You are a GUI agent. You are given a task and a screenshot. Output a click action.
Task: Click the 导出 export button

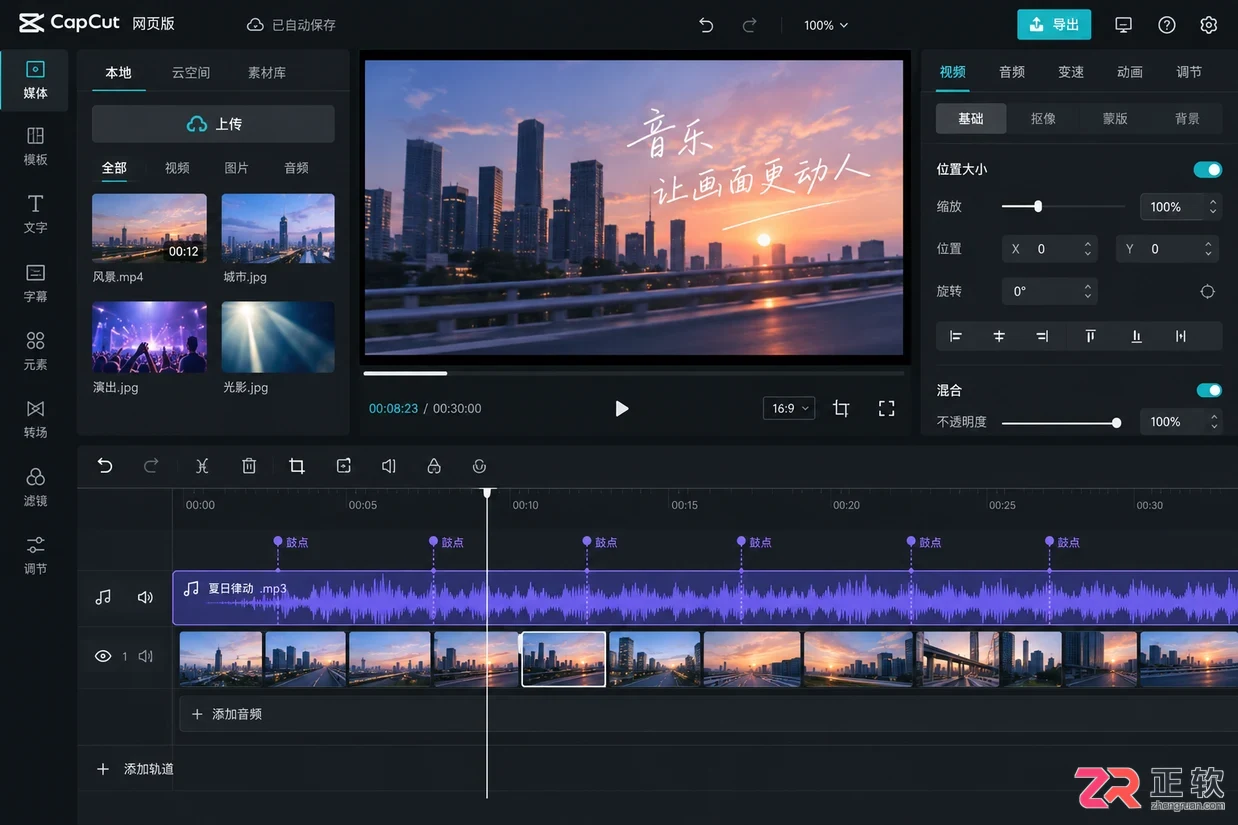1054,25
